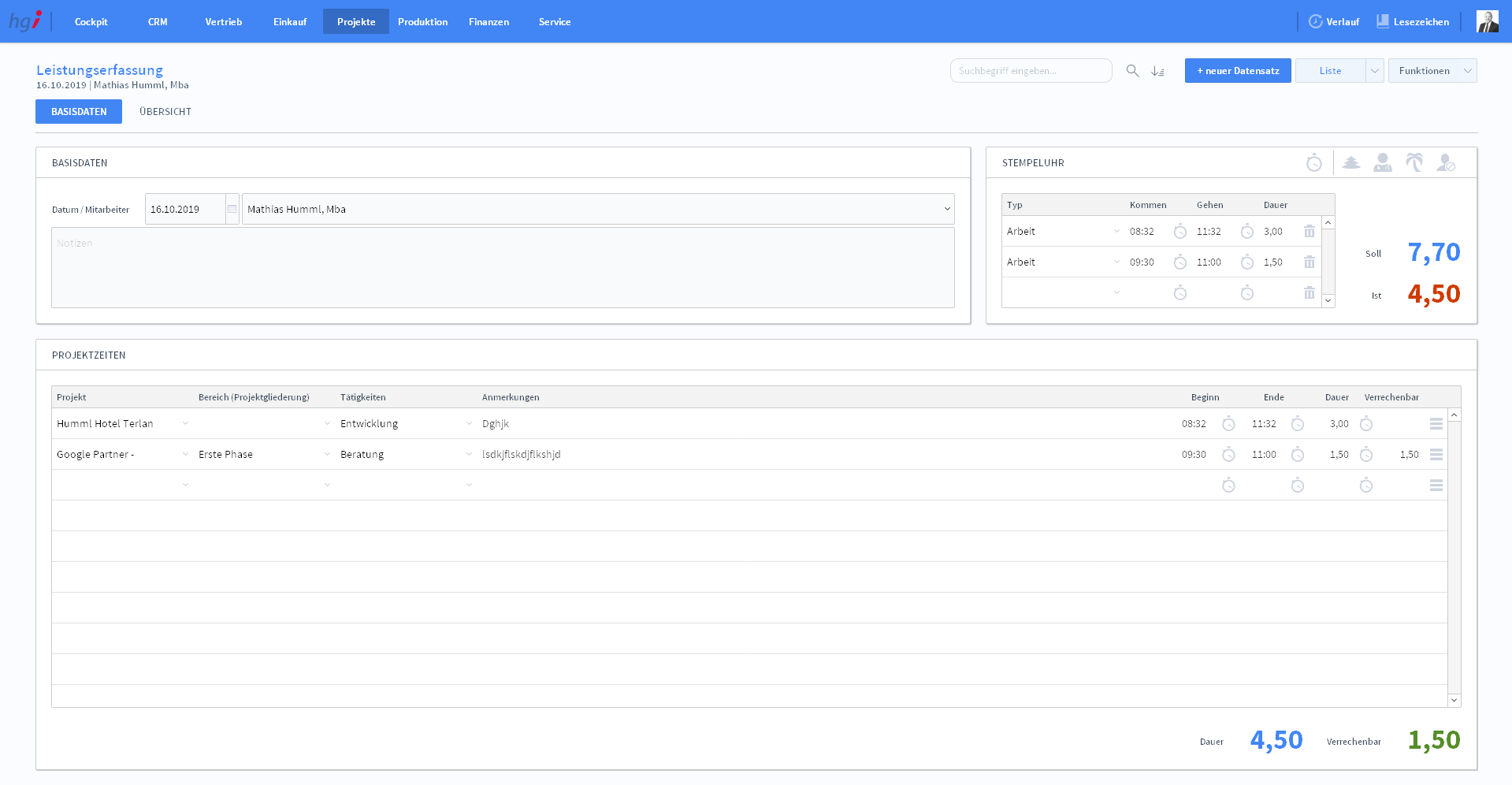
Task: Click the doctor sick-leave icon in Stempeluhr
Action: coord(1382,163)
